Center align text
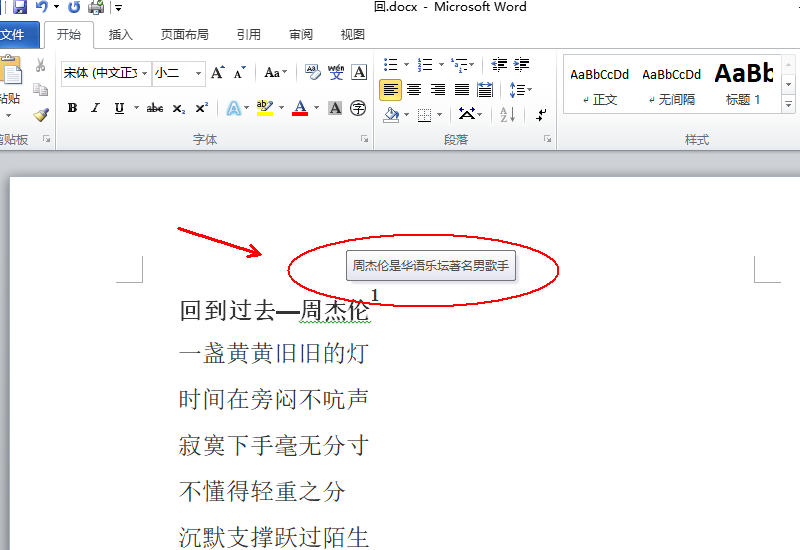Screen dimensions: 800x550 [414, 90]
